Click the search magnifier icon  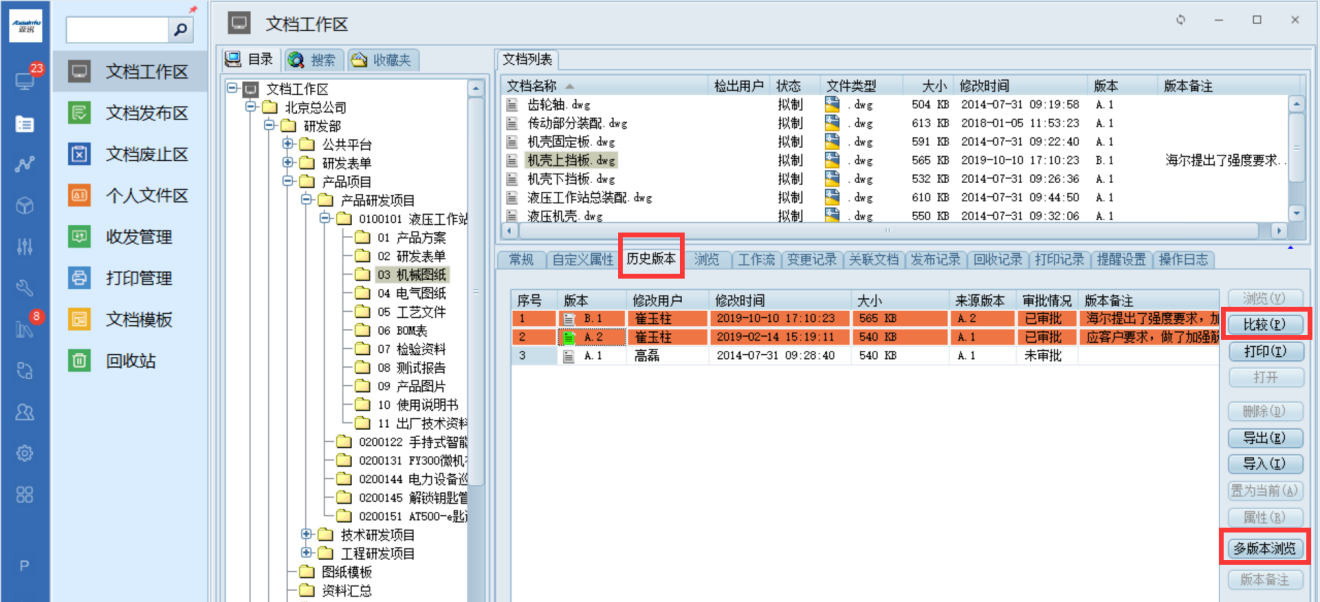point(180,30)
